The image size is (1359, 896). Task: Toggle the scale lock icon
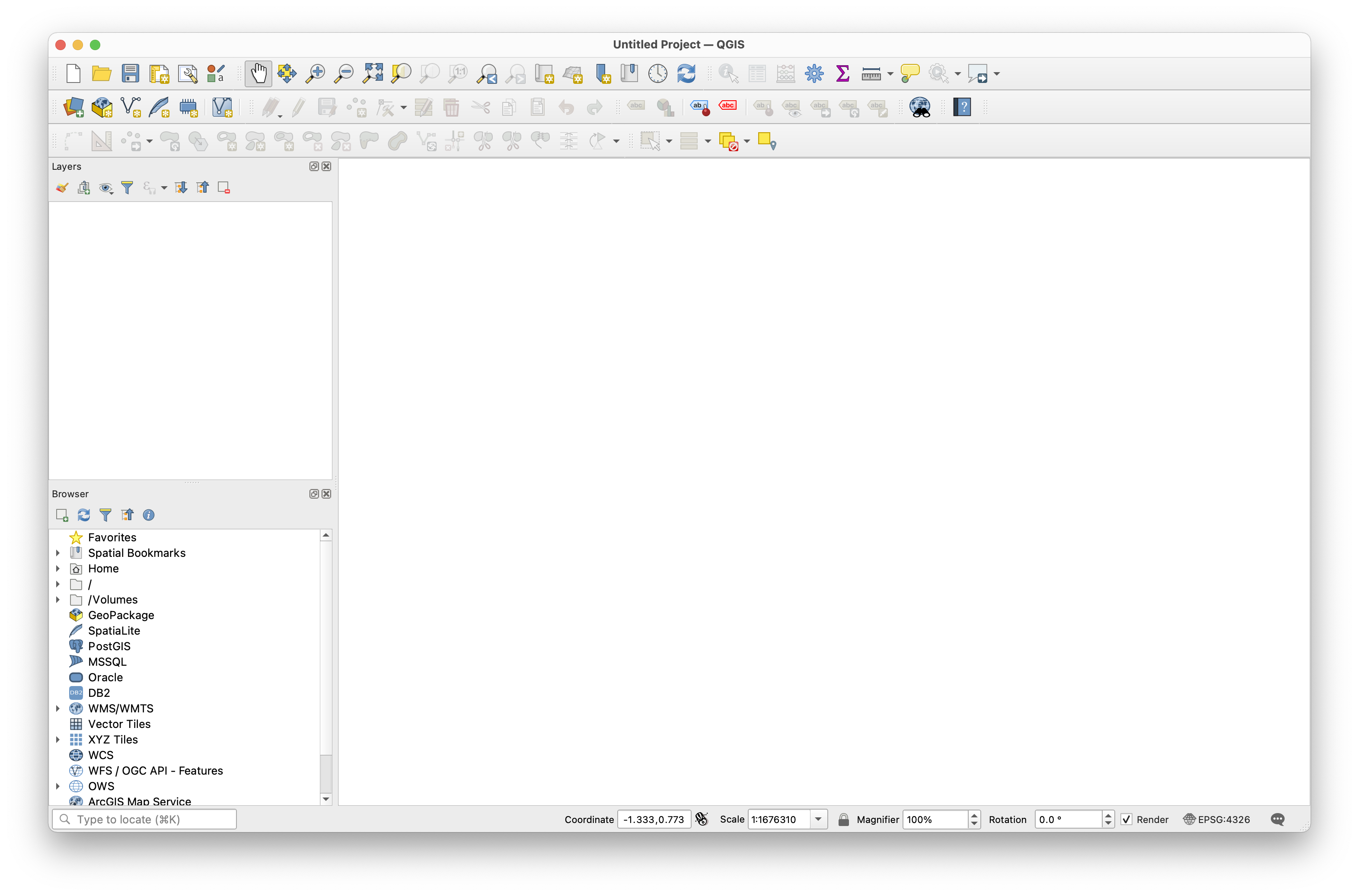(x=843, y=820)
